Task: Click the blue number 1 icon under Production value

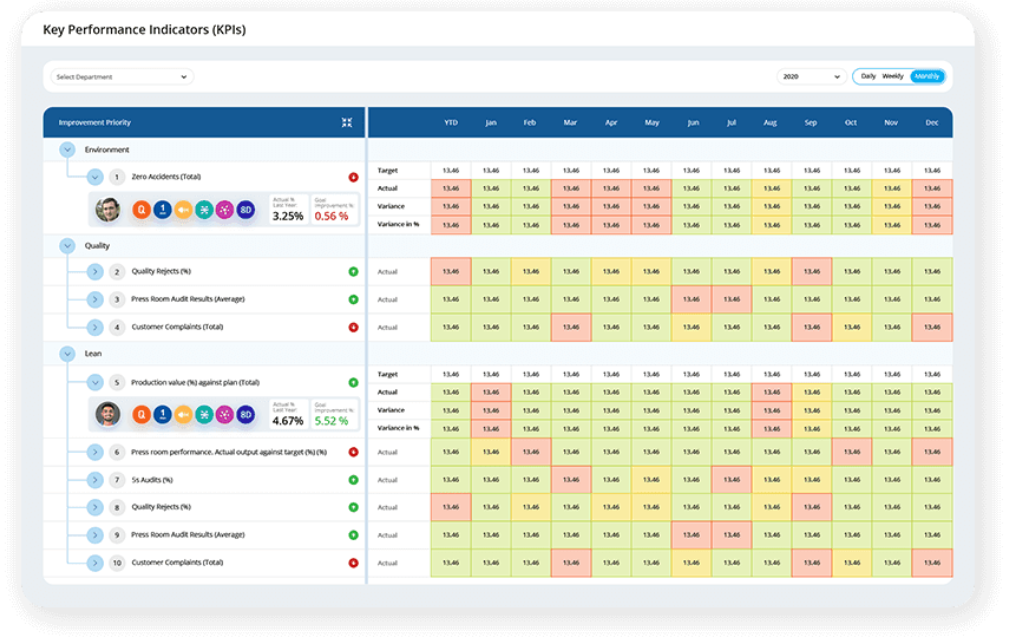Action: click(162, 414)
